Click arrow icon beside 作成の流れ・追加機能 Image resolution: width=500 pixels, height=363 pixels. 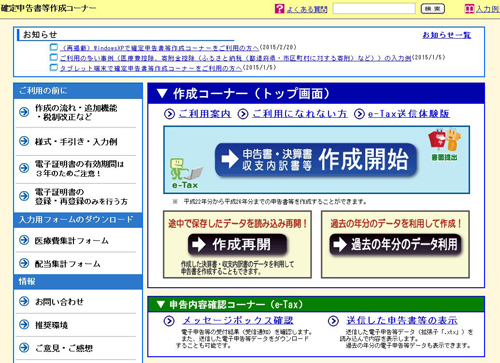[24, 112]
